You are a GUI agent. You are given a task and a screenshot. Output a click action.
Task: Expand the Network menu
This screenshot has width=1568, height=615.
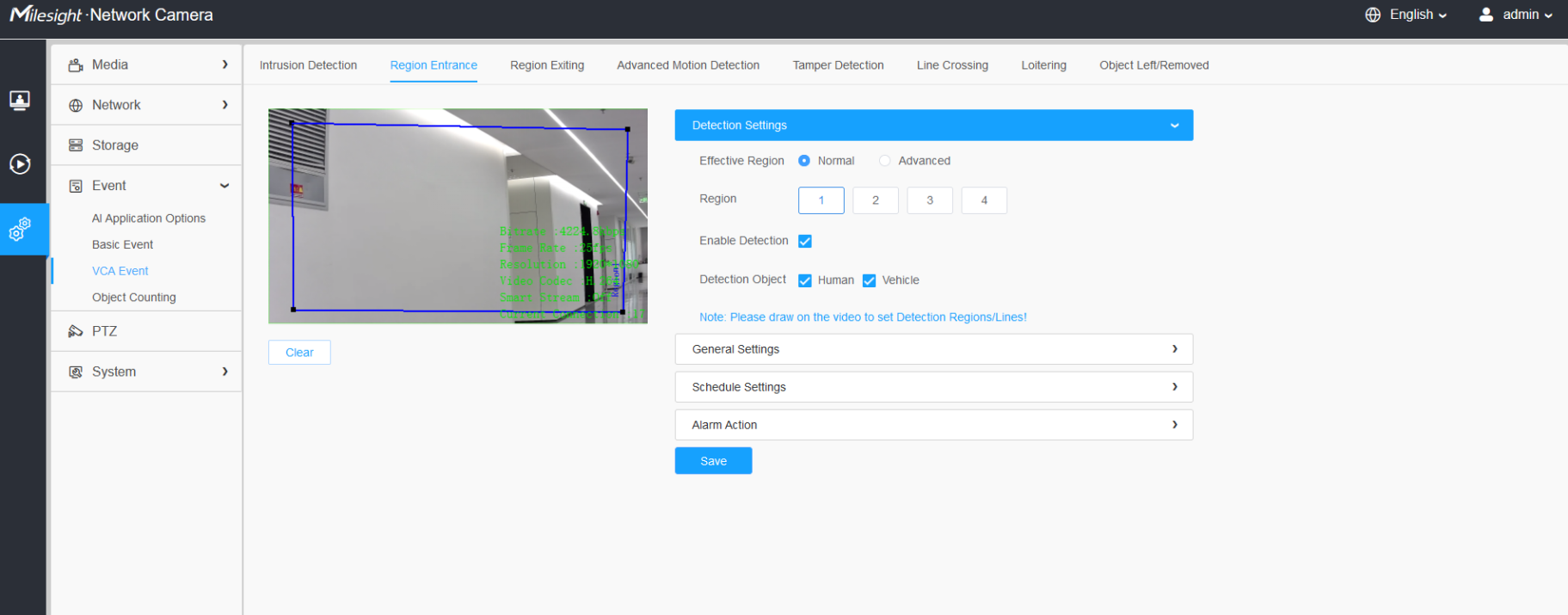(146, 105)
